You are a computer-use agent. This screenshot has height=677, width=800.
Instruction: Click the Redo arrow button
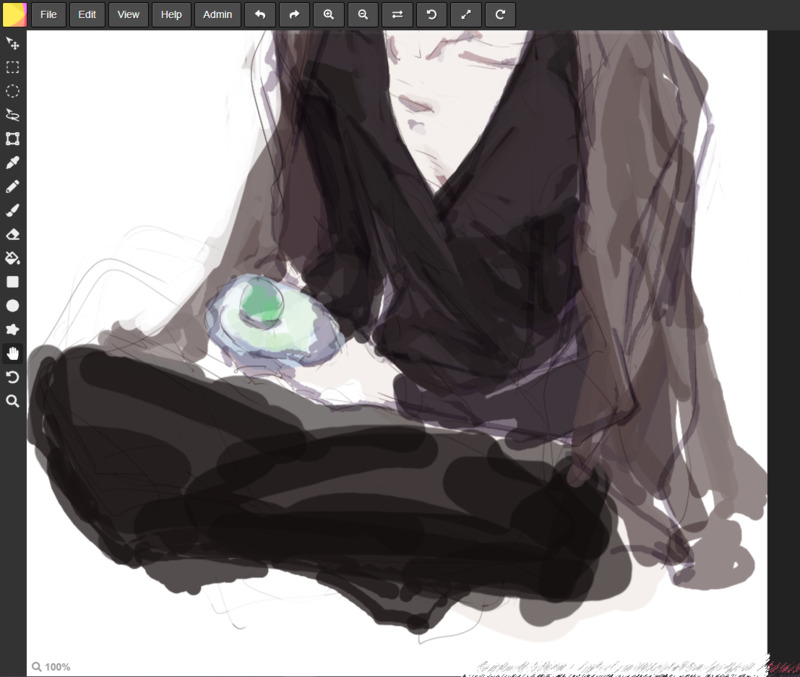[294, 14]
